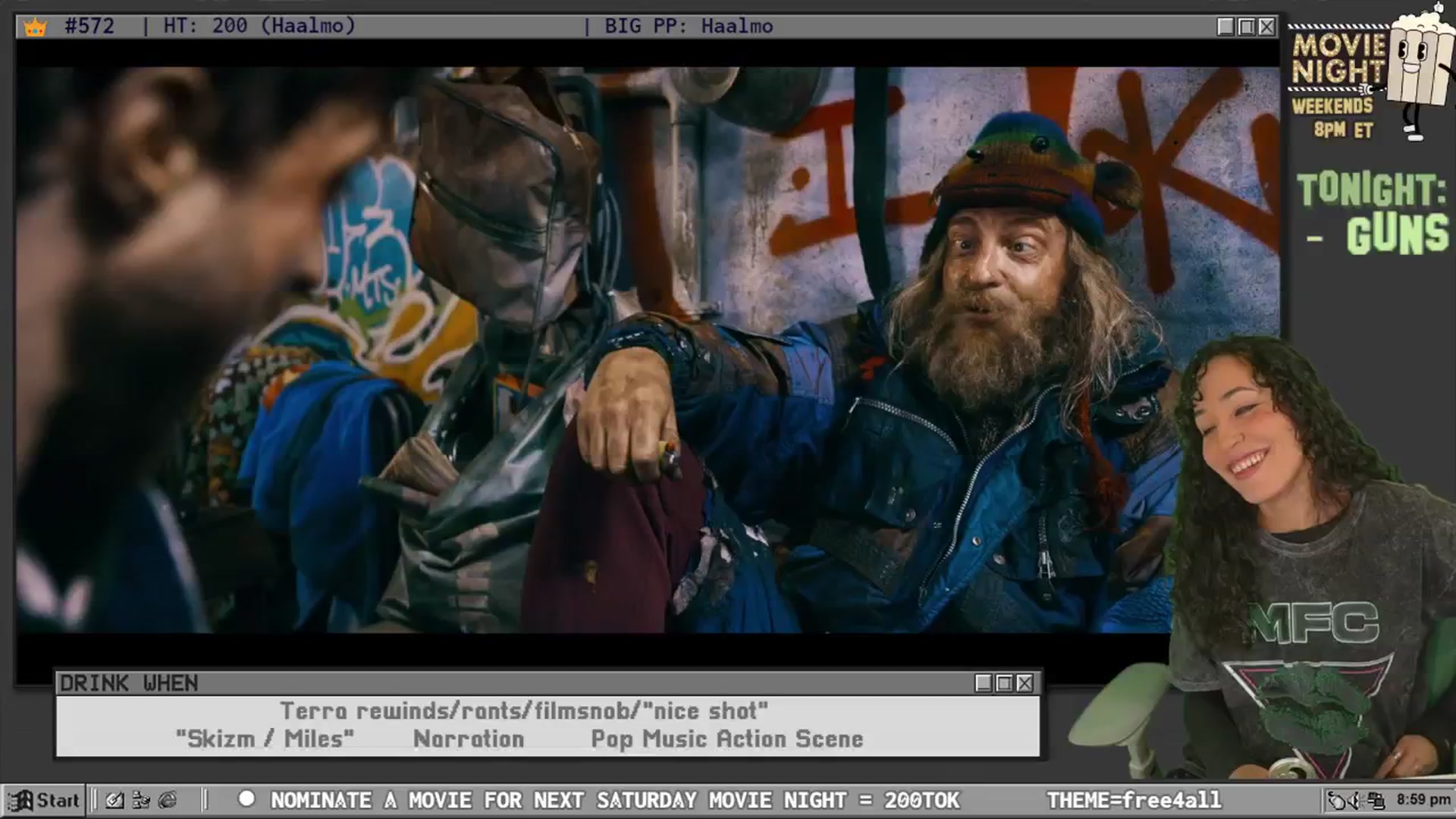The width and height of the screenshot is (1456, 819).
Task: Maximize the DRINK WHEN window
Action: click(x=1004, y=683)
